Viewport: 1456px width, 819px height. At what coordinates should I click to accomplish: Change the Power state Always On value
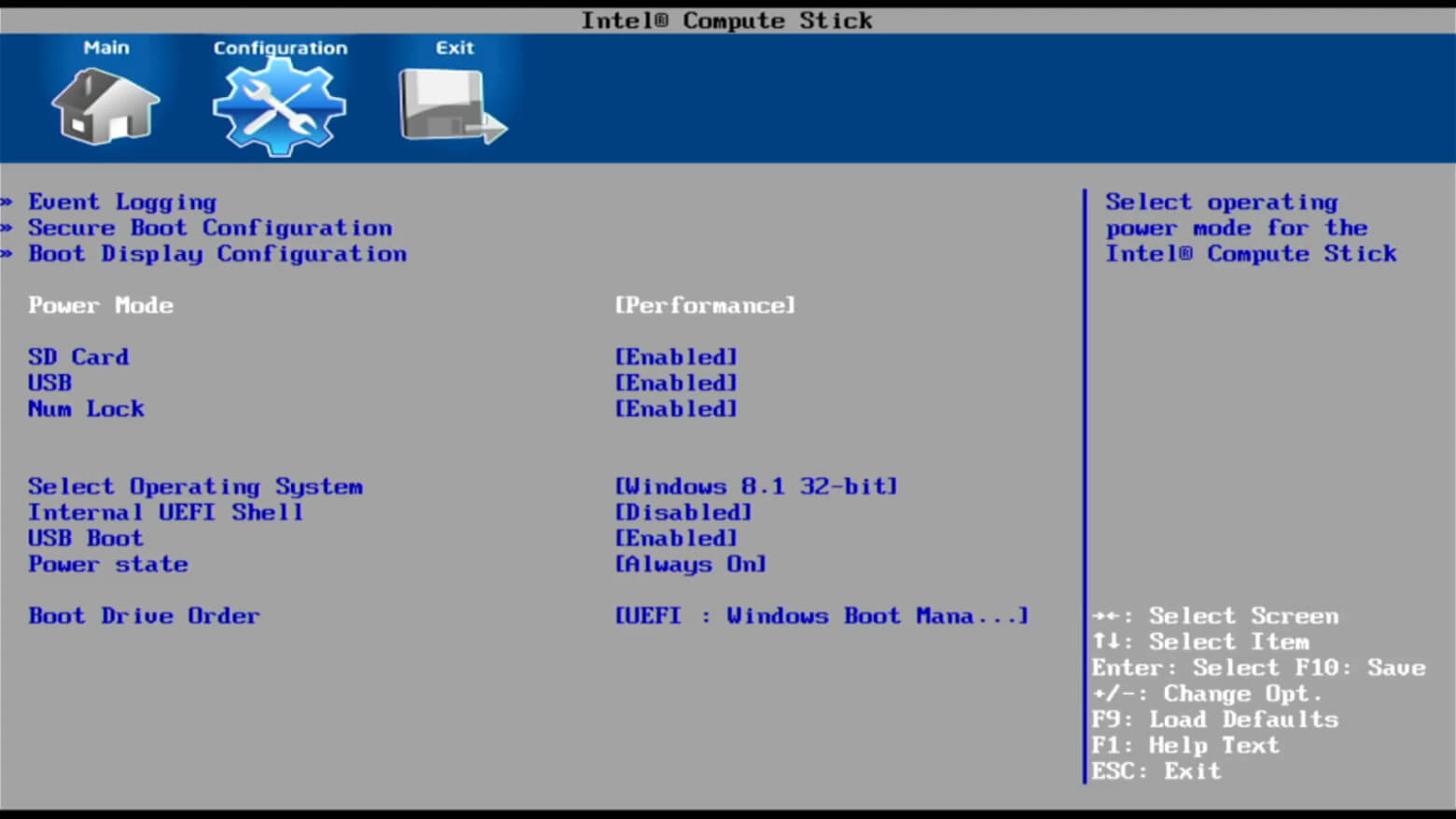tap(691, 564)
